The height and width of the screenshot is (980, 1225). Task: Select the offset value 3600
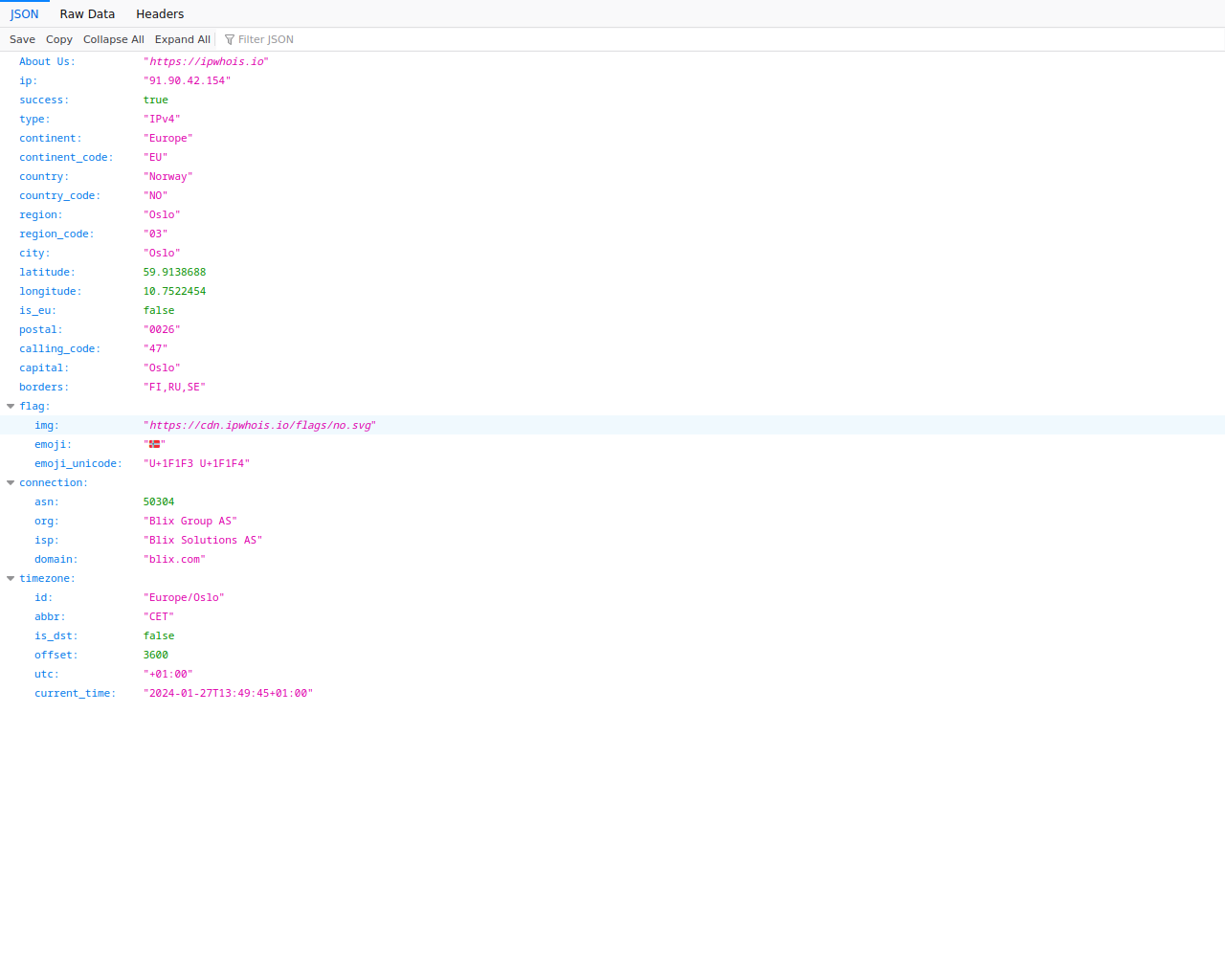point(156,655)
